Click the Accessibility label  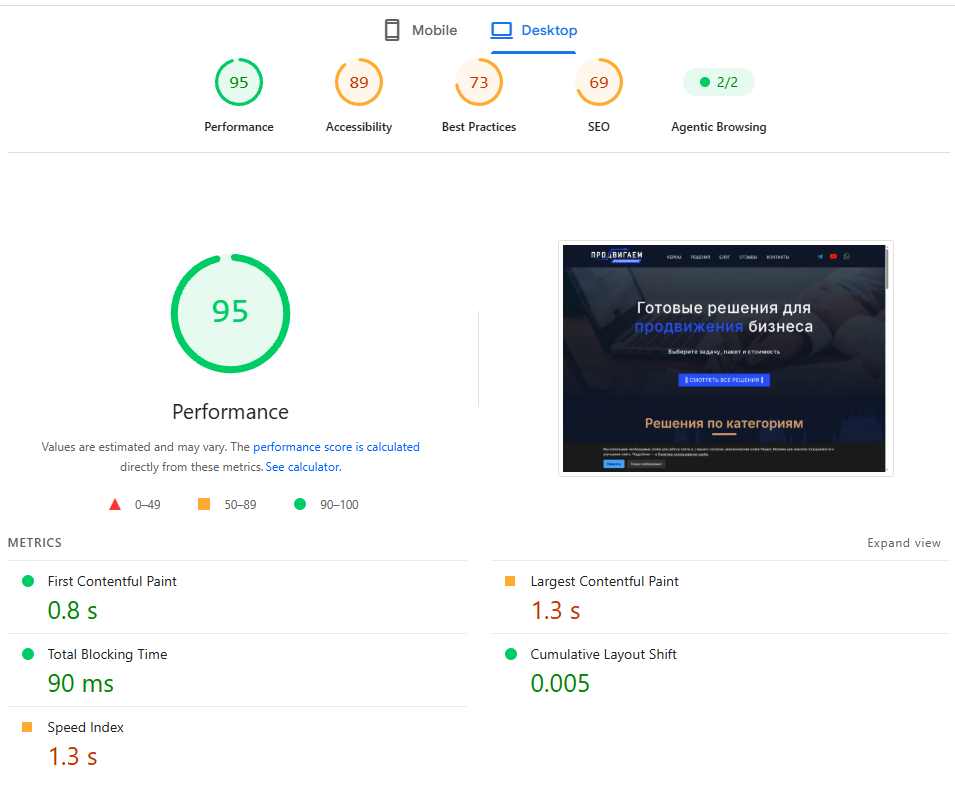359,127
